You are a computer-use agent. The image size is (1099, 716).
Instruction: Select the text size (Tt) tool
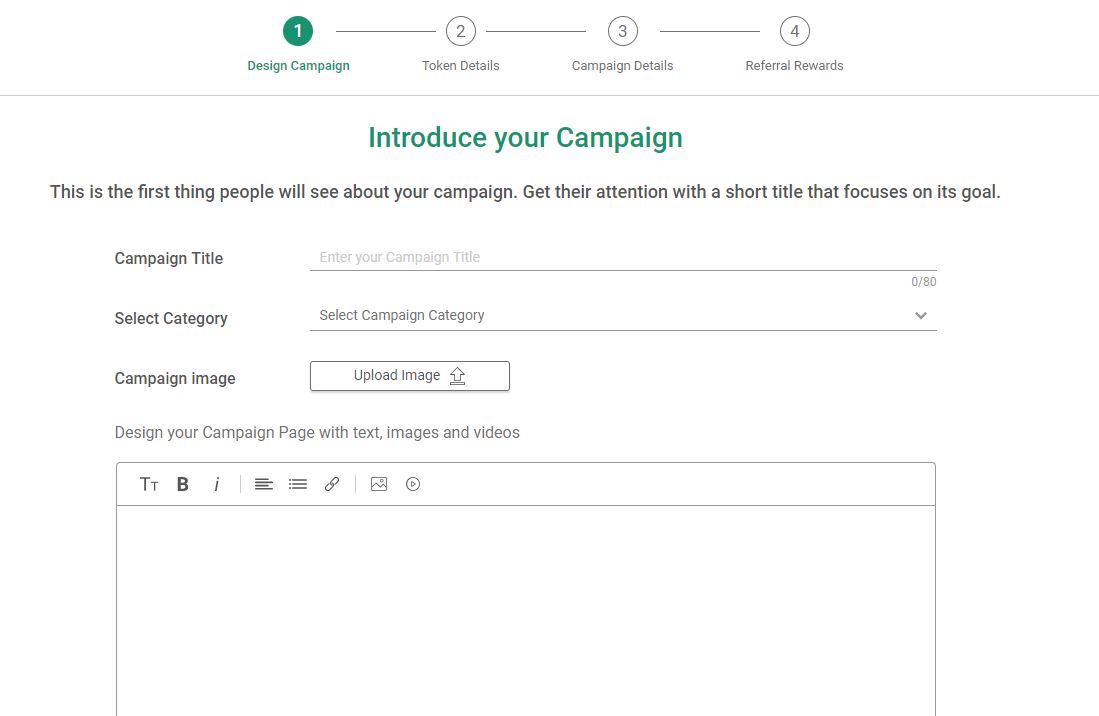[x=149, y=484]
